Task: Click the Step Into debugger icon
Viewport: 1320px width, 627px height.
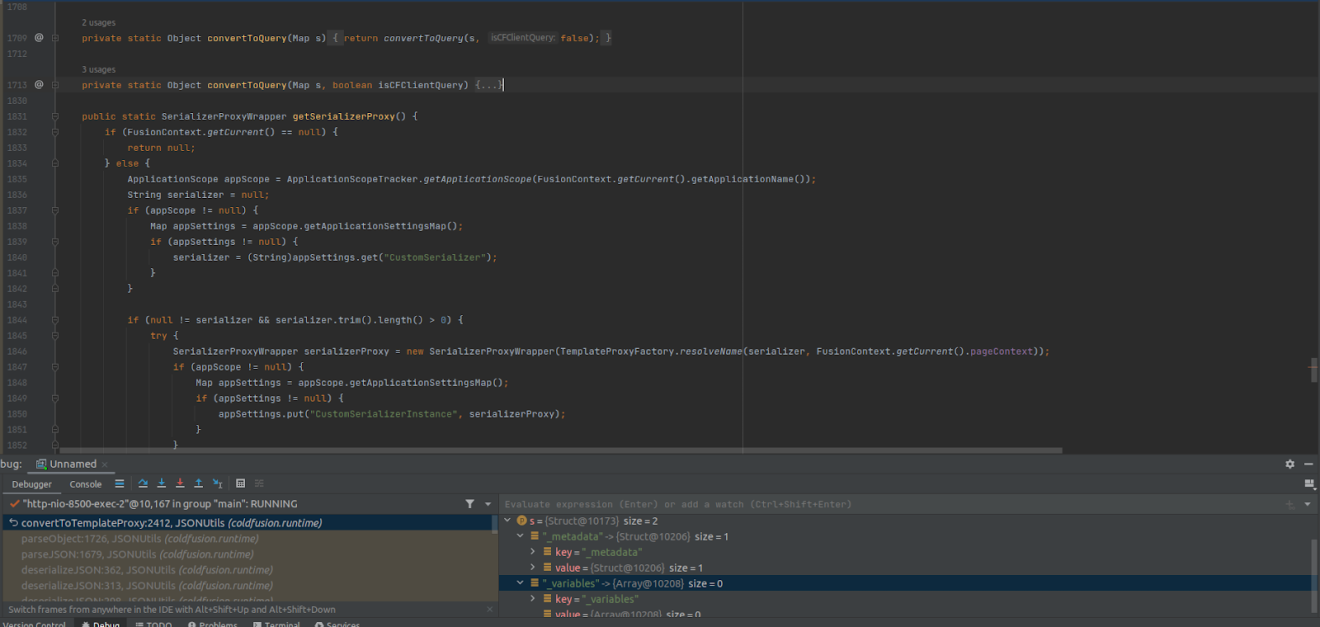Action: [162, 483]
